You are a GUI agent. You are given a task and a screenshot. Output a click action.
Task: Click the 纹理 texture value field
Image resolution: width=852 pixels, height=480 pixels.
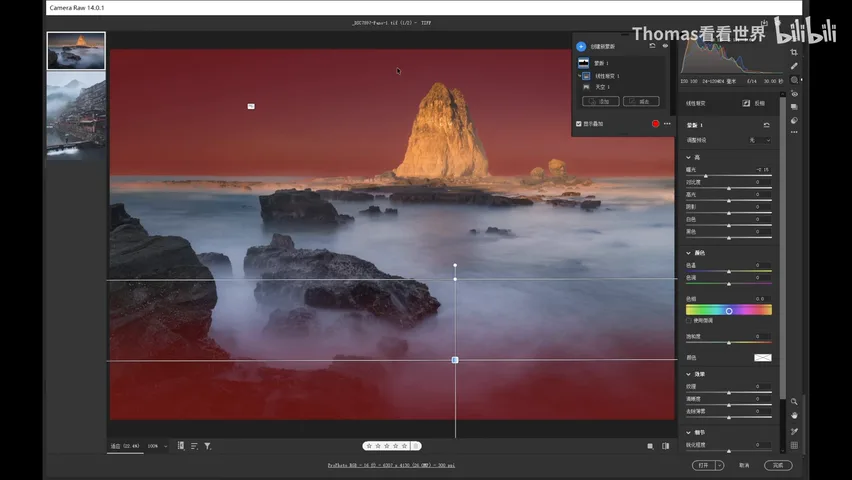pos(763,387)
